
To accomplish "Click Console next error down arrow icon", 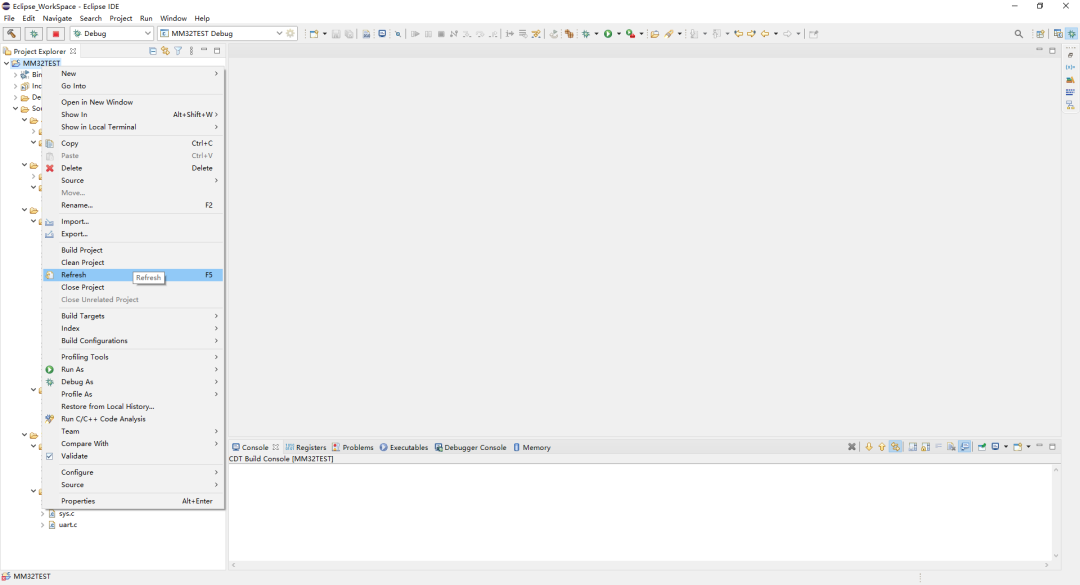I will [869, 447].
